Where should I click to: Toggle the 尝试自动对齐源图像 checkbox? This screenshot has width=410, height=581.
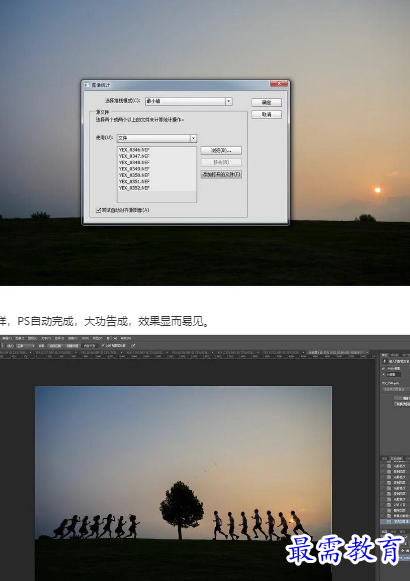[99, 210]
